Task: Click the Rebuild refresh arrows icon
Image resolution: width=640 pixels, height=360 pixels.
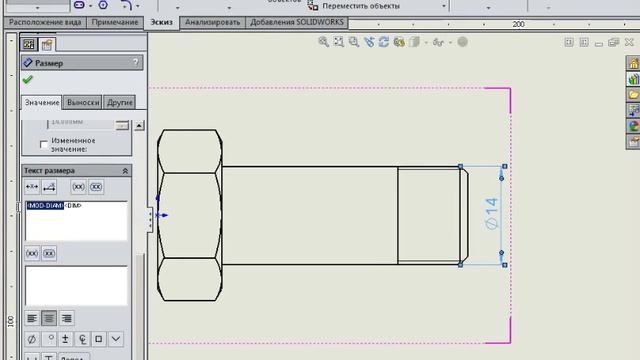Action: coord(384,42)
